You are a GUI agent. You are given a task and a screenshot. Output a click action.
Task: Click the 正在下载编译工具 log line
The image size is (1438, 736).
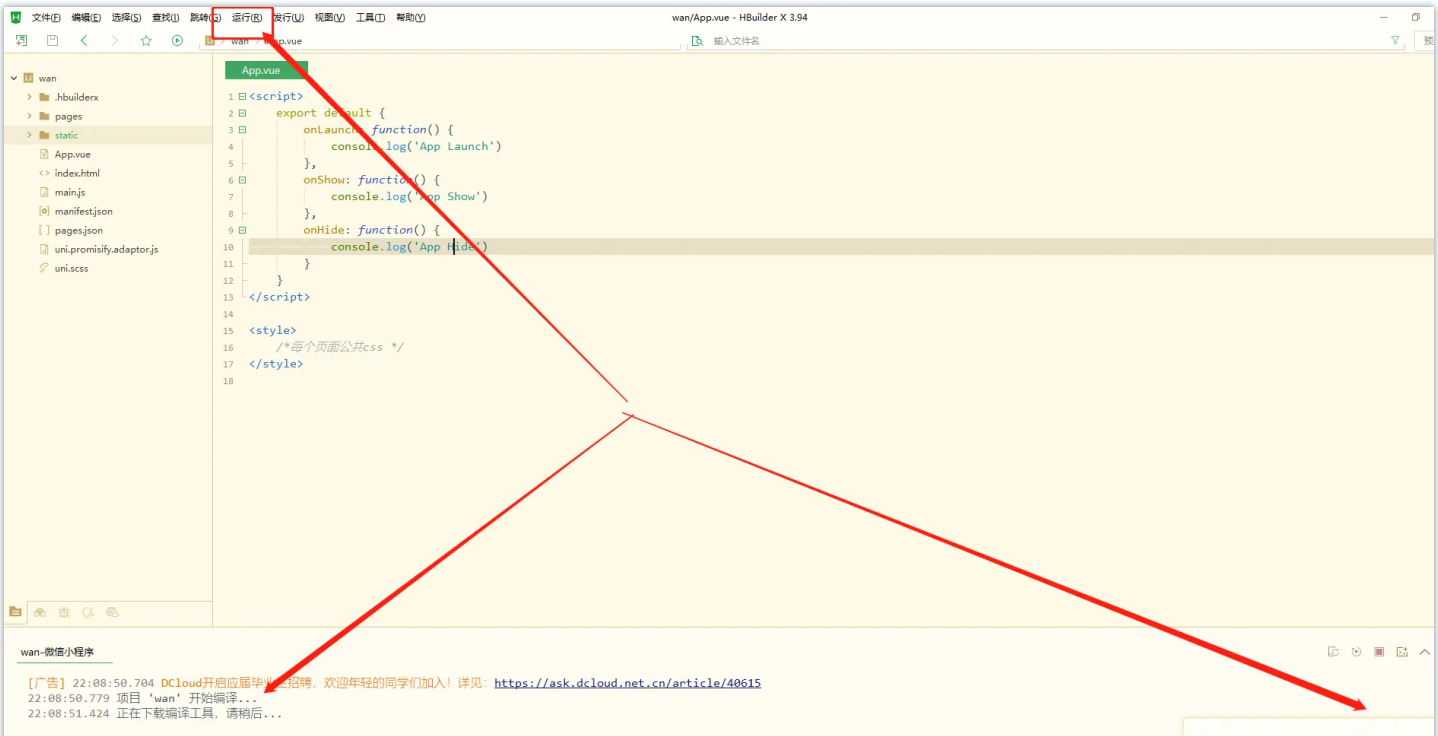pos(155,713)
